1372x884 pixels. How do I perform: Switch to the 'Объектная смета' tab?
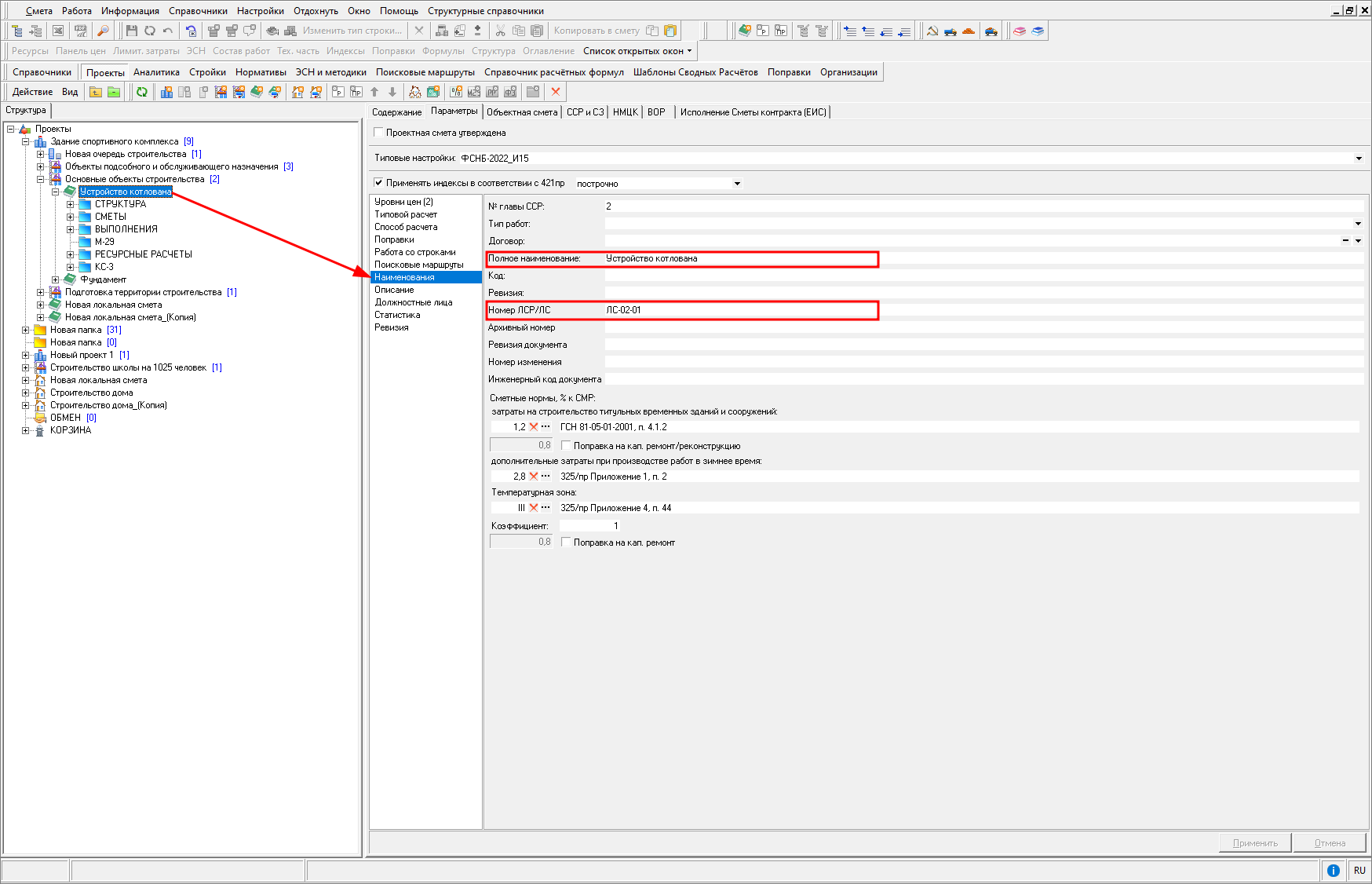(x=521, y=112)
